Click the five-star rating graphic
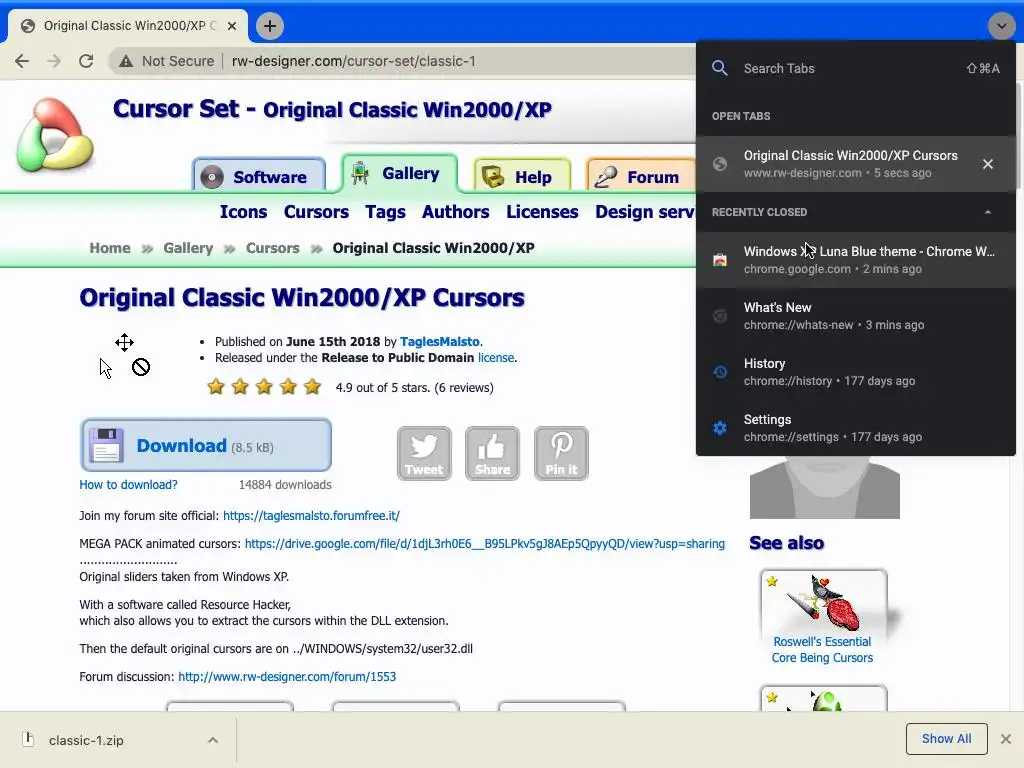Screen dimensions: 1024x768 (x=264, y=387)
